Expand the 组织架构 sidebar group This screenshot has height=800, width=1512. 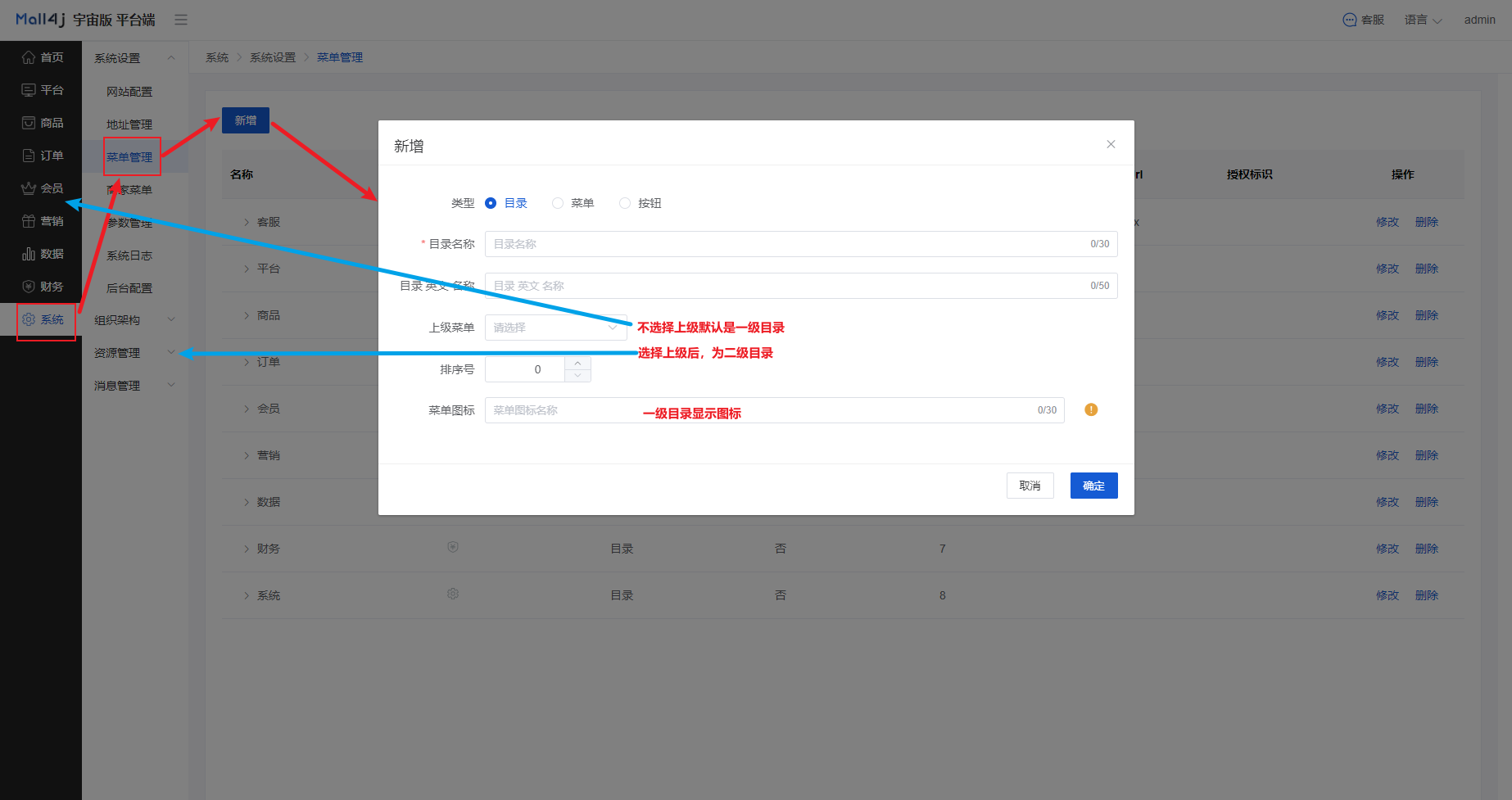[134, 320]
